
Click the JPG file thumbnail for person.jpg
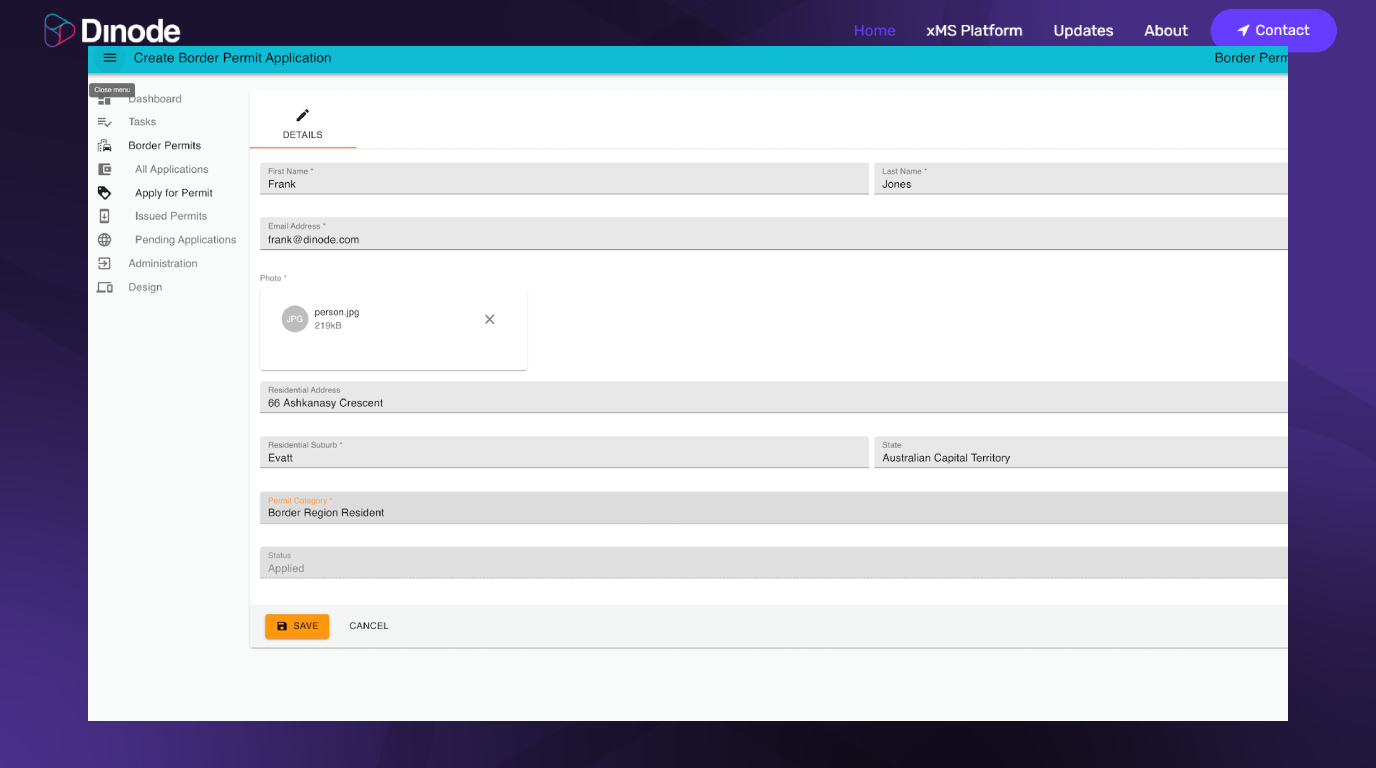[x=294, y=318]
